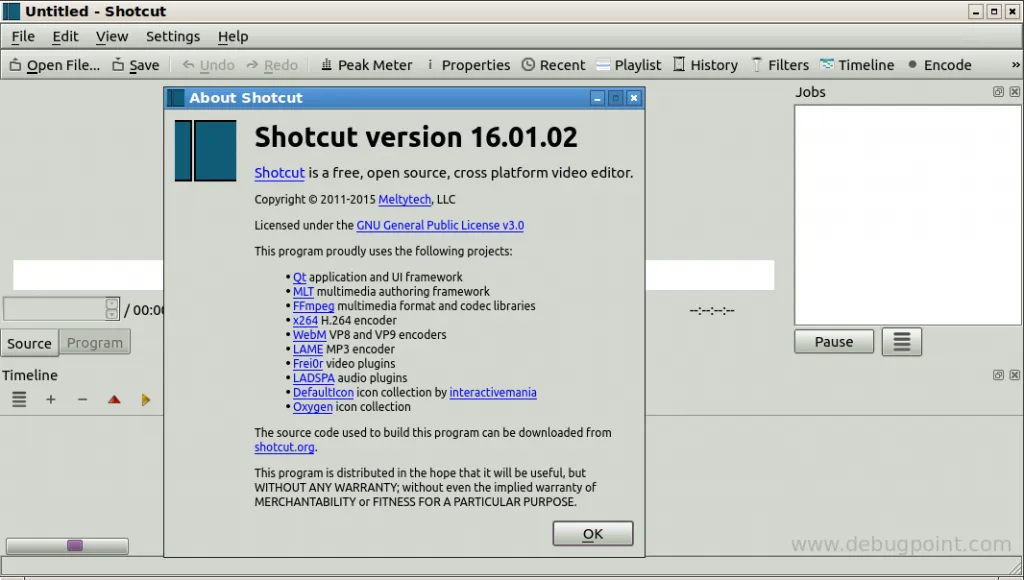Show the Properties panel
The height and width of the screenshot is (580, 1024).
pos(468,65)
